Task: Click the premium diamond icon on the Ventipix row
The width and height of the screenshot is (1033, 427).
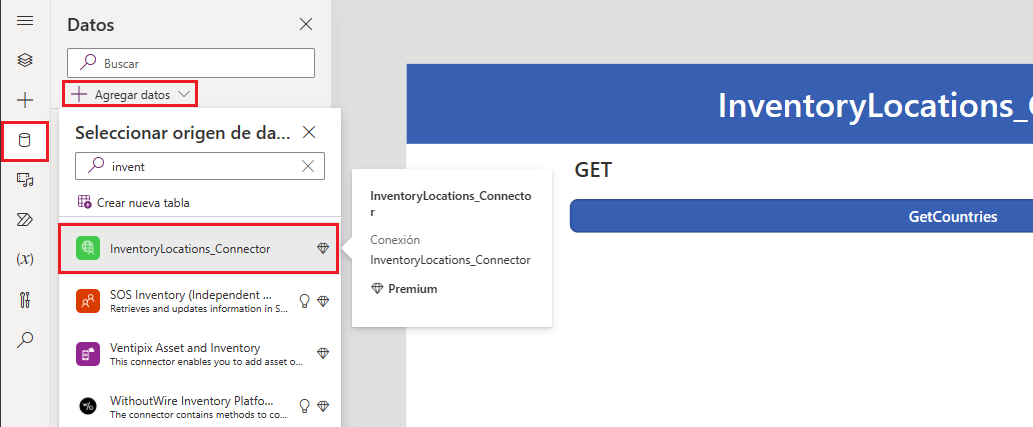Action: pos(323,353)
